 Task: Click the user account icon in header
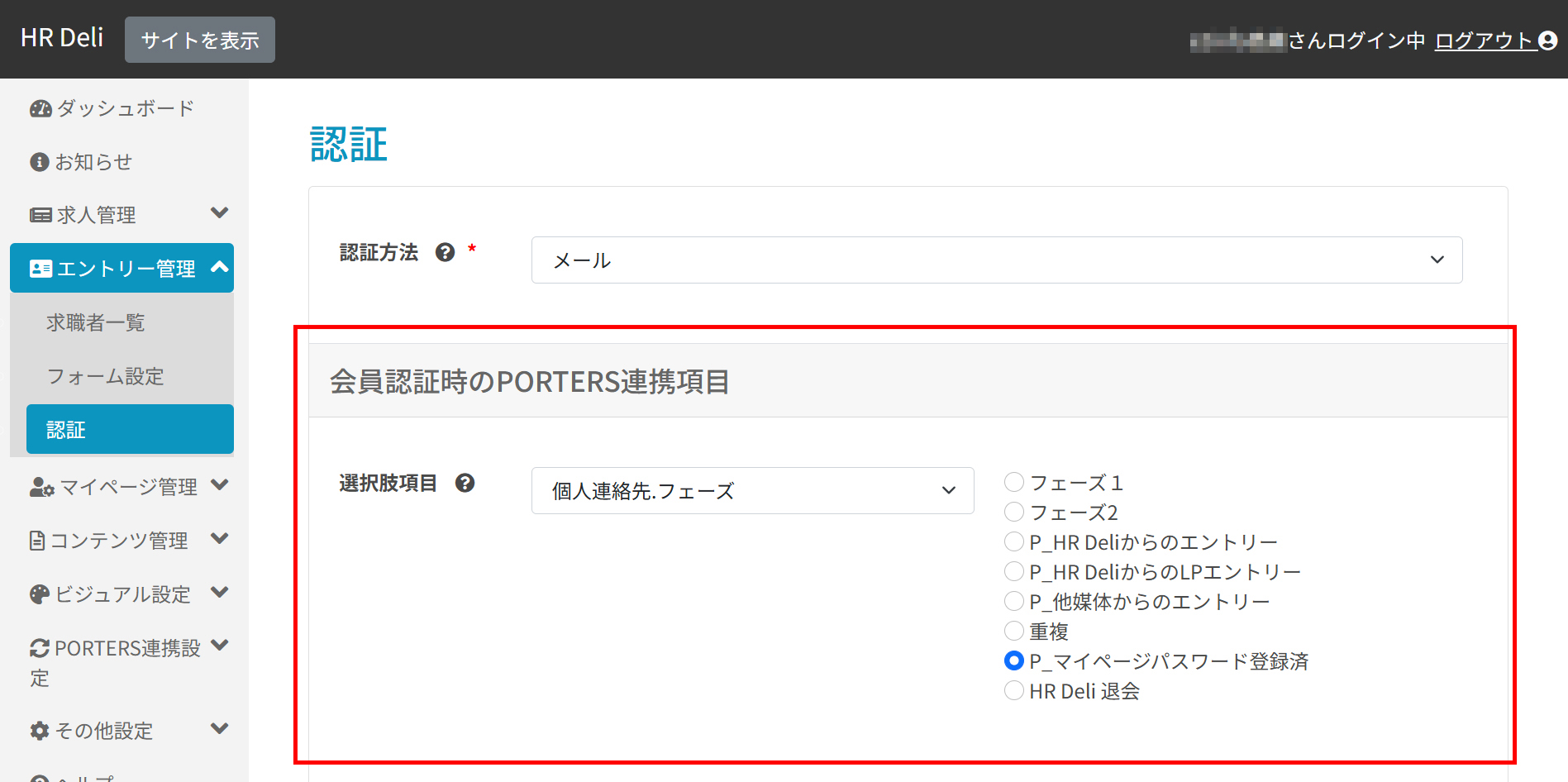[1548, 41]
